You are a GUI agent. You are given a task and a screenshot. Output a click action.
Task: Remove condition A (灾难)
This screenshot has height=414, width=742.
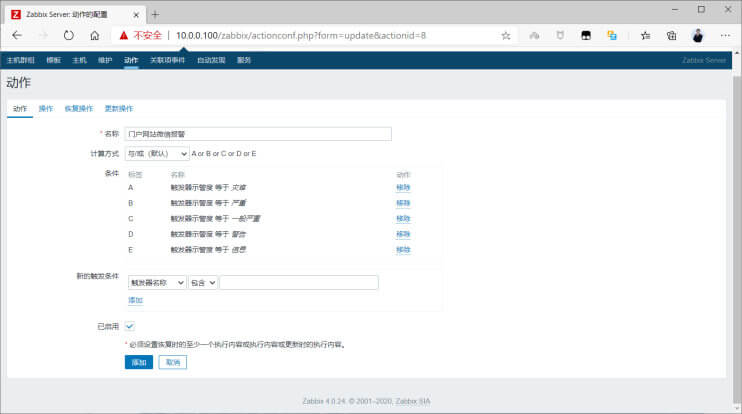coord(403,187)
